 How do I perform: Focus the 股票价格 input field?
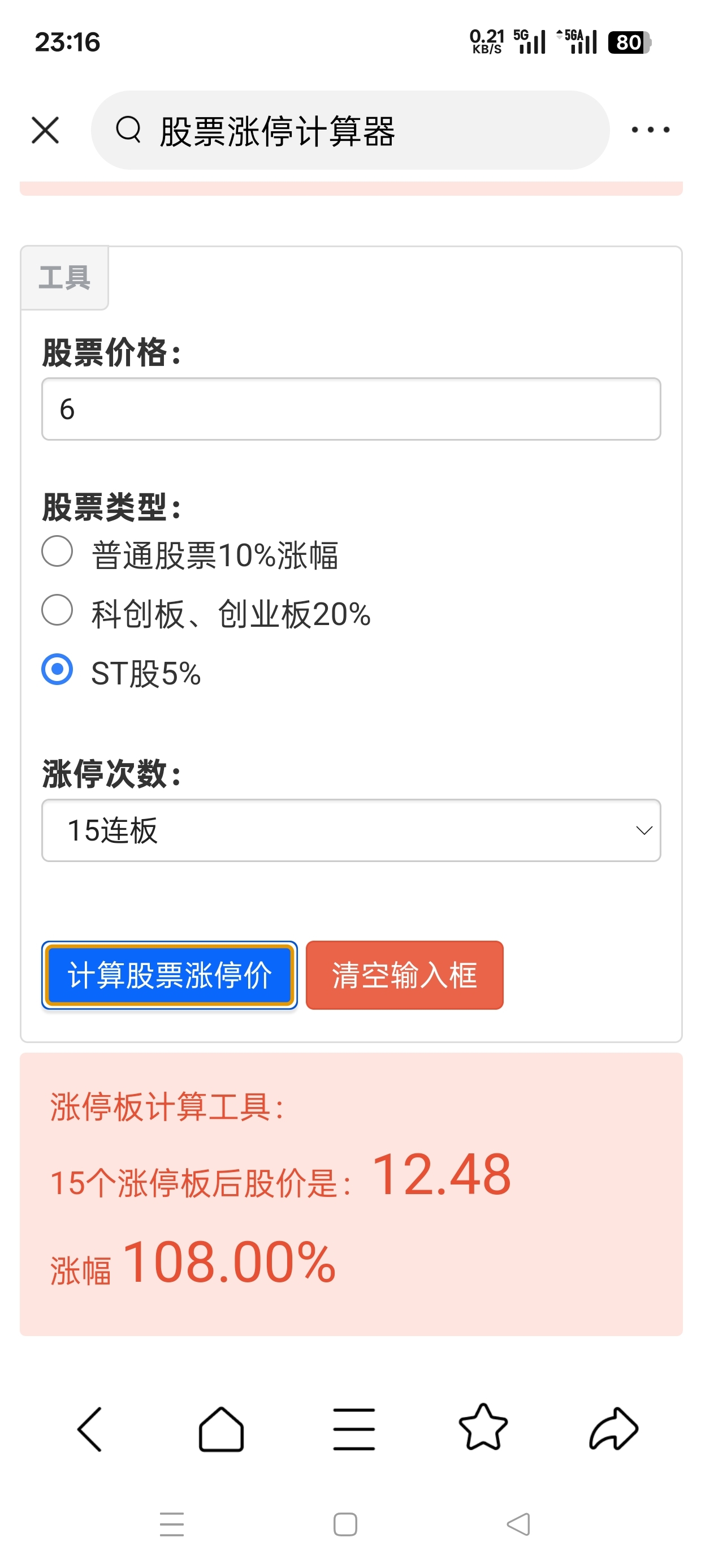tap(351, 409)
